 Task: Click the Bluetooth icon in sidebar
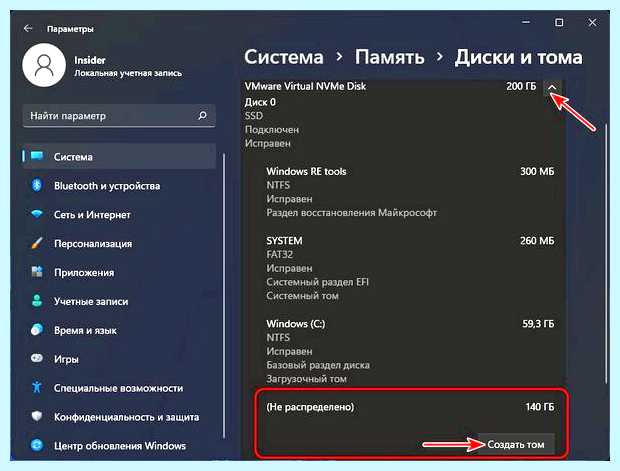pos(37,185)
